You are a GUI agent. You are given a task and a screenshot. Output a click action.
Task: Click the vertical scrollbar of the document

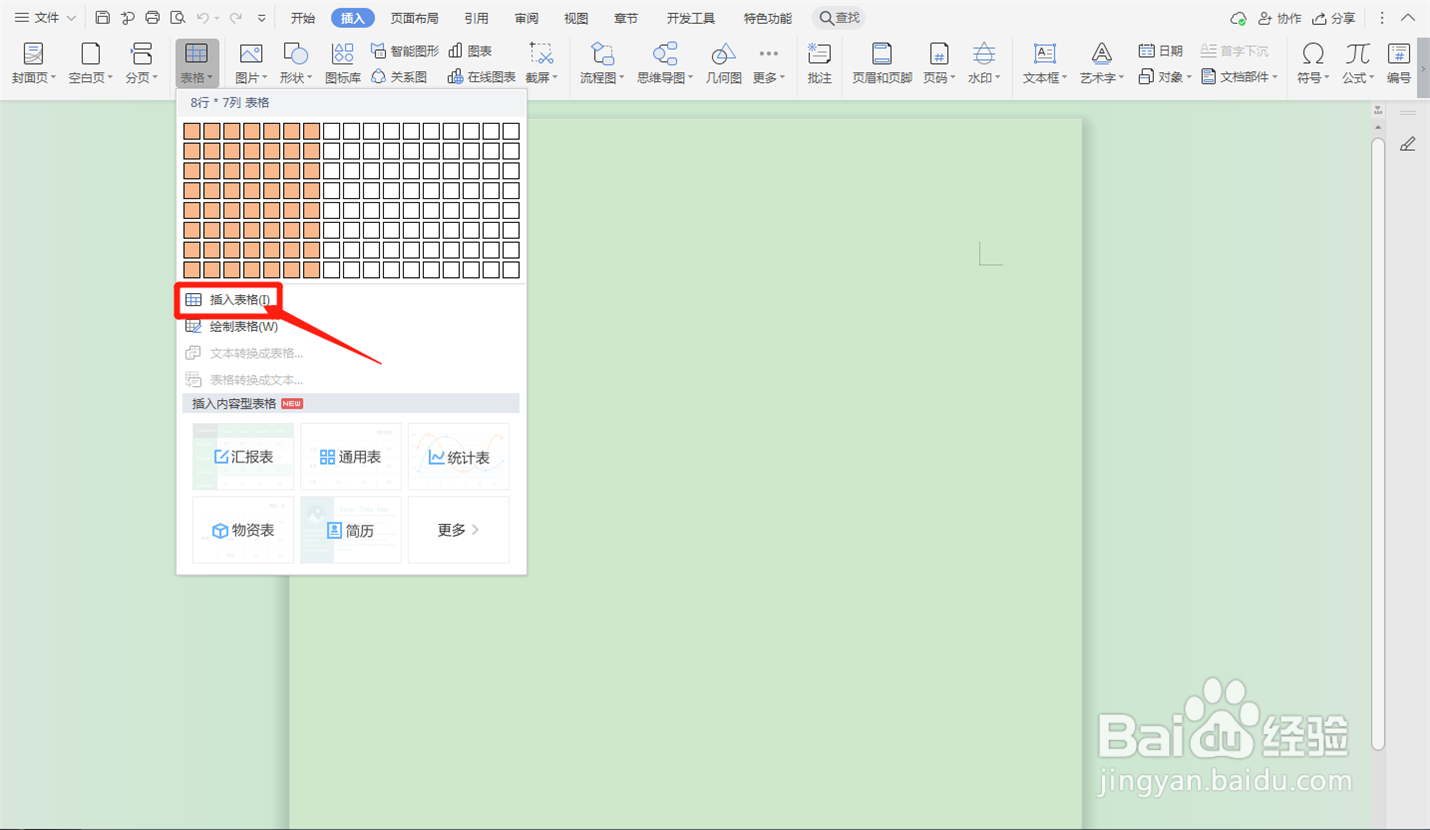(1378, 443)
